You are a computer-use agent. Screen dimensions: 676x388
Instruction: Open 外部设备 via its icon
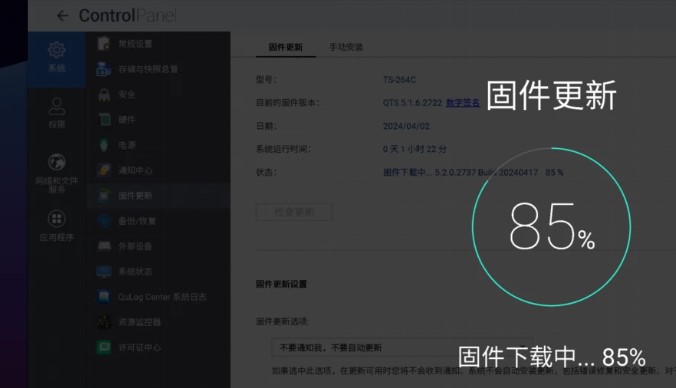pos(104,246)
